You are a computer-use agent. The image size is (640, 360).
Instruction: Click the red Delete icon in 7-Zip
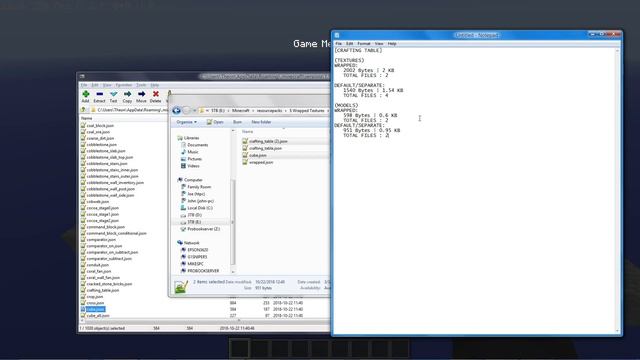(156, 94)
